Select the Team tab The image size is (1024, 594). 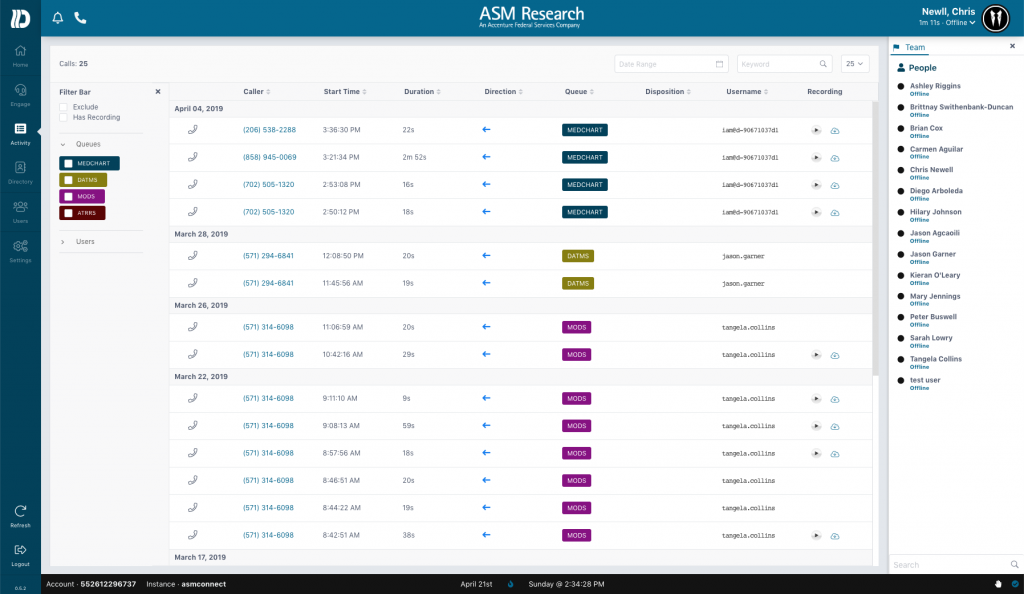click(x=910, y=47)
